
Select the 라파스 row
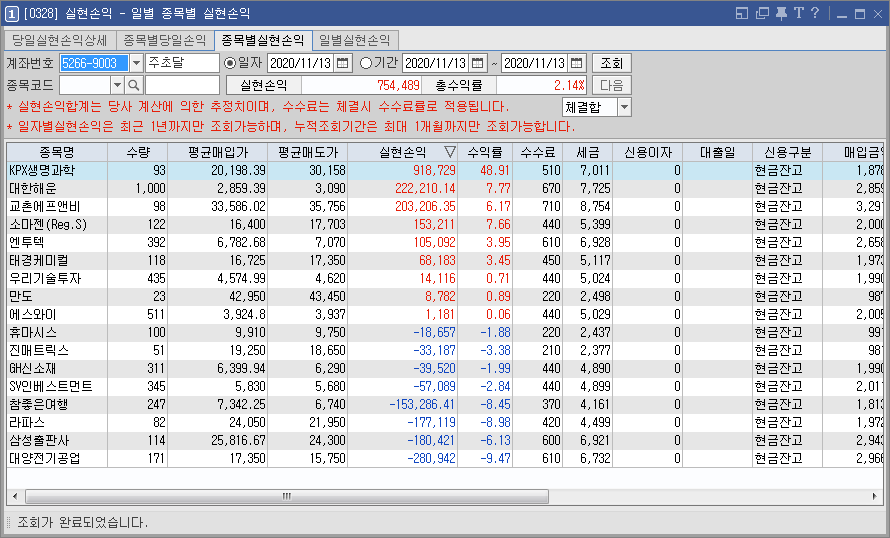tap(445, 423)
